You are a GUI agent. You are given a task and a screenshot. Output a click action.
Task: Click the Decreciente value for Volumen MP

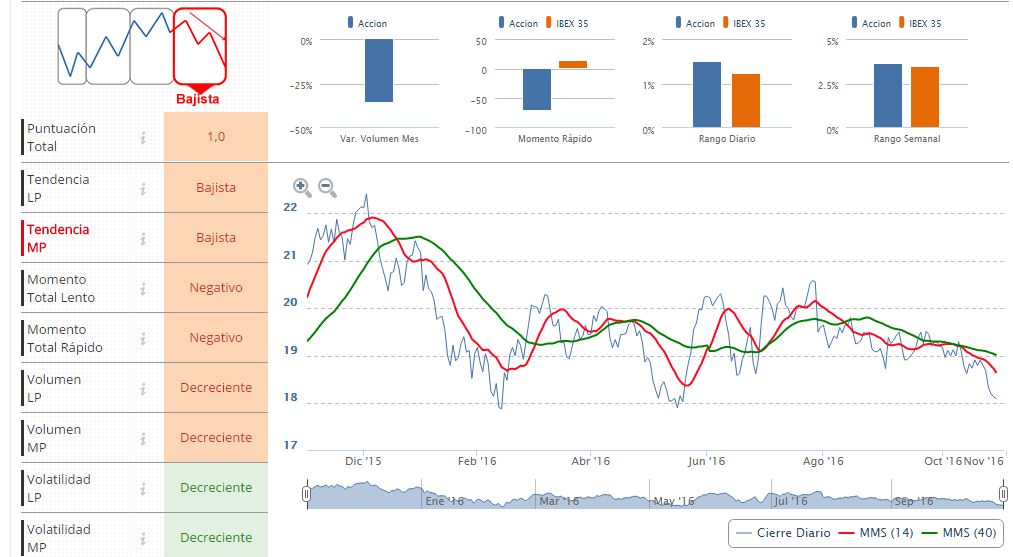click(x=216, y=438)
